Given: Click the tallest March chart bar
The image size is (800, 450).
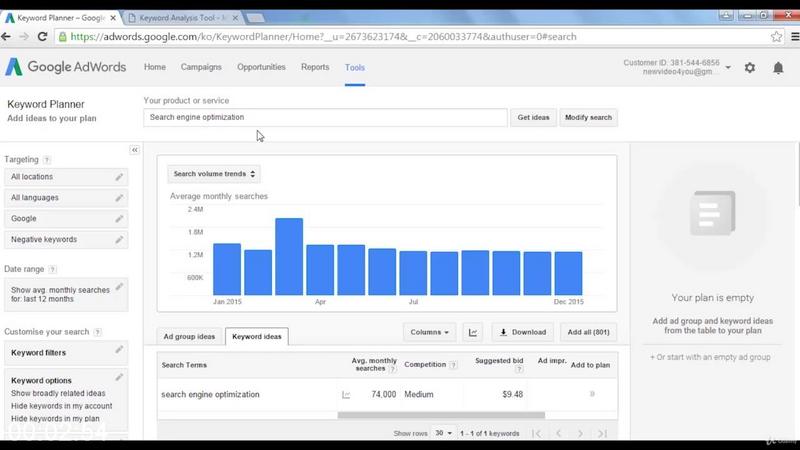Looking at the screenshot, I should click(289, 257).
